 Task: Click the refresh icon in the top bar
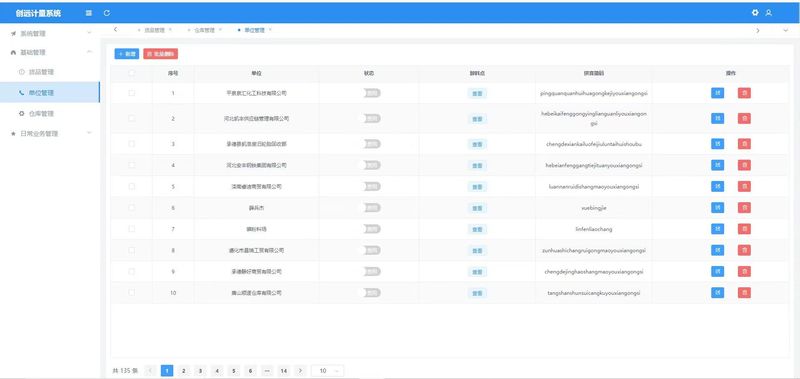pos(107,13)
